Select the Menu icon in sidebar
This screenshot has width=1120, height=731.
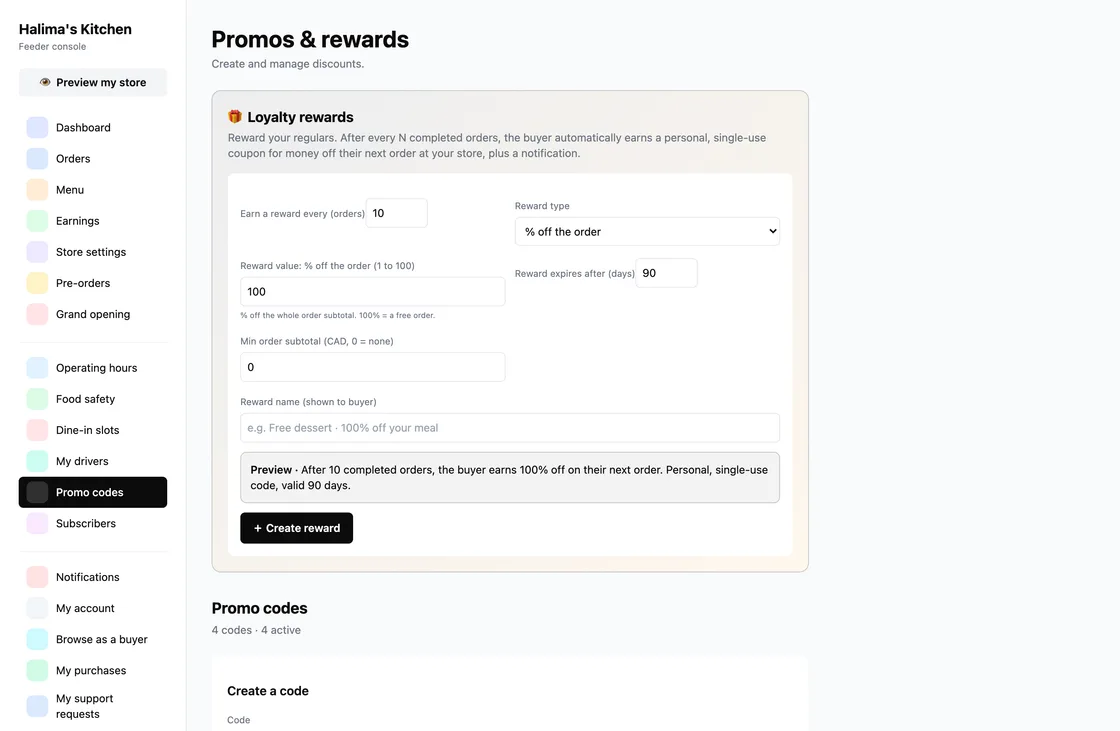[x=37, y=189]
